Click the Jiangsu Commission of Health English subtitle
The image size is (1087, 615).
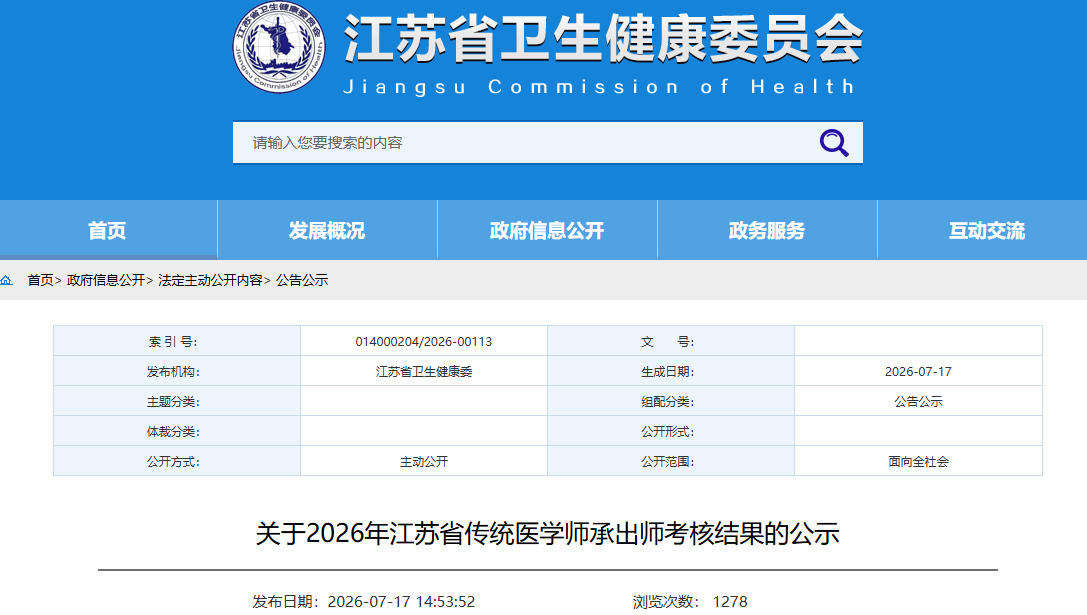tap(599, 87)
